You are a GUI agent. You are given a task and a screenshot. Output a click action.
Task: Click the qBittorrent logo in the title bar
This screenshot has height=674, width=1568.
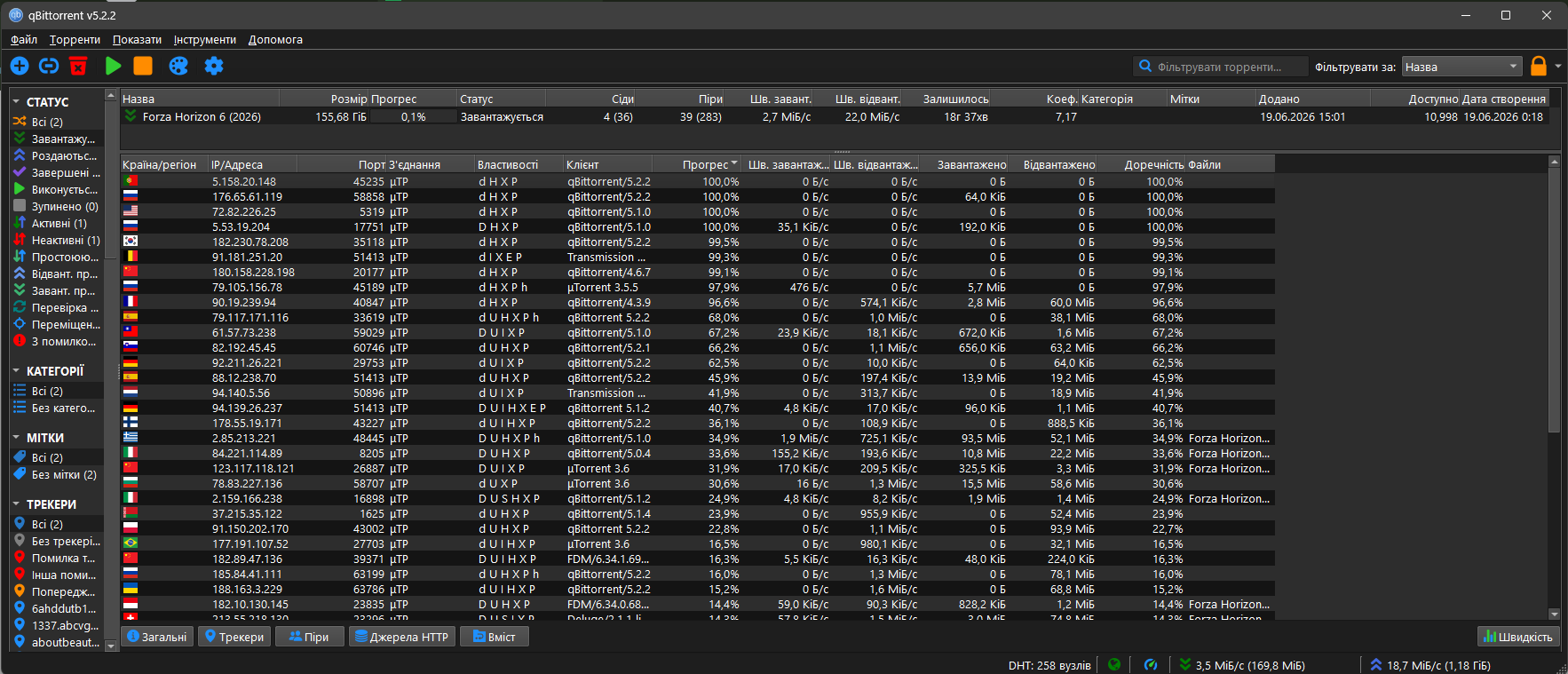(x=16, y=15)
